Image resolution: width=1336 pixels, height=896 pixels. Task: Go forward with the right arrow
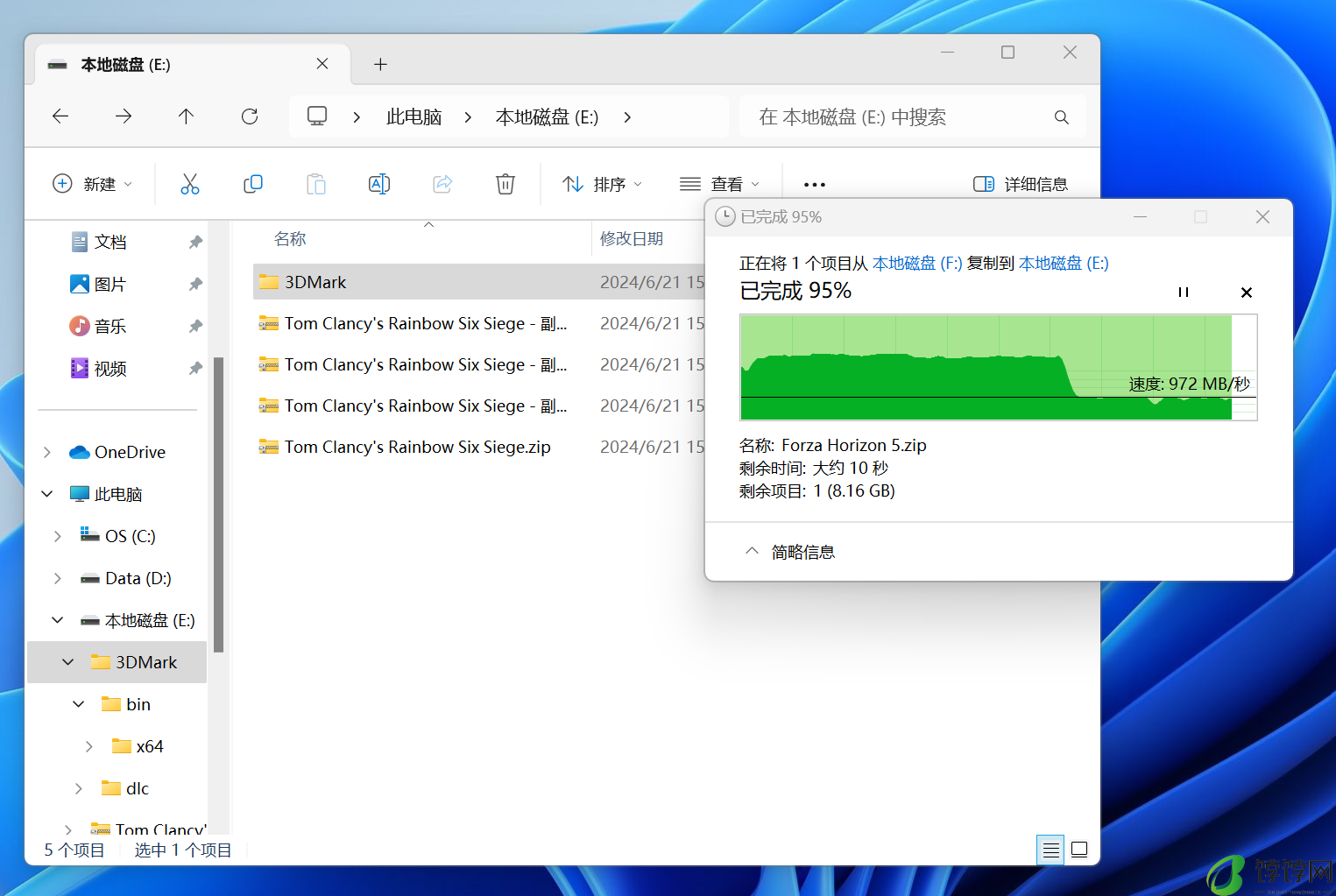(124, 116)
